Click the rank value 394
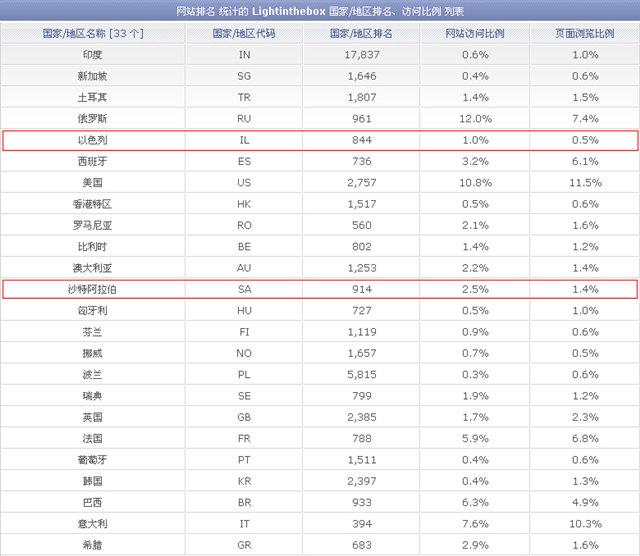Screen dimensions: 640x556 click(x=362, y=524)
